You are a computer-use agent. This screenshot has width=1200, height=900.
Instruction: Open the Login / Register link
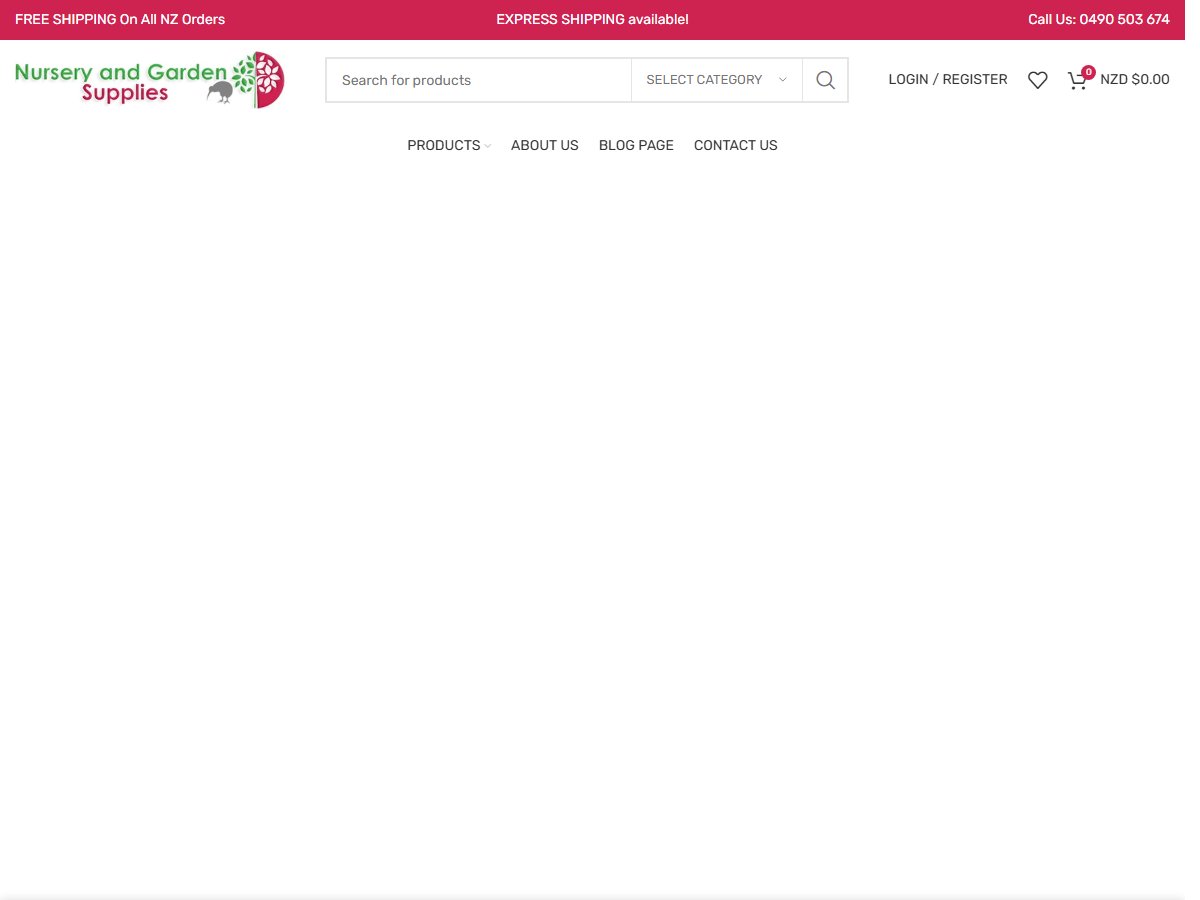click(x=948, y=79)
